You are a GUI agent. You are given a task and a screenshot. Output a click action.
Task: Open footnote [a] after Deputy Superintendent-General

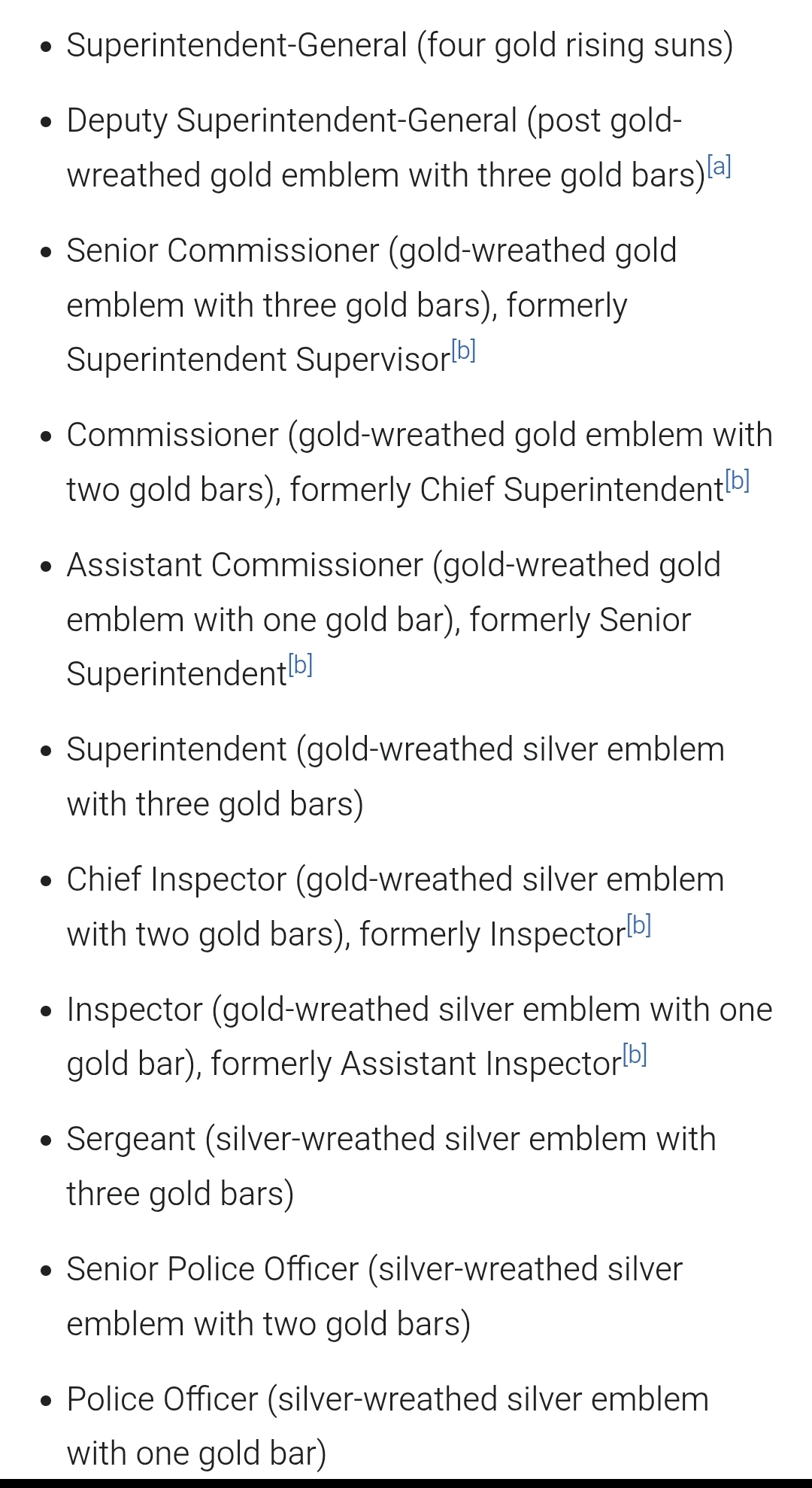(x=719, y=166)
